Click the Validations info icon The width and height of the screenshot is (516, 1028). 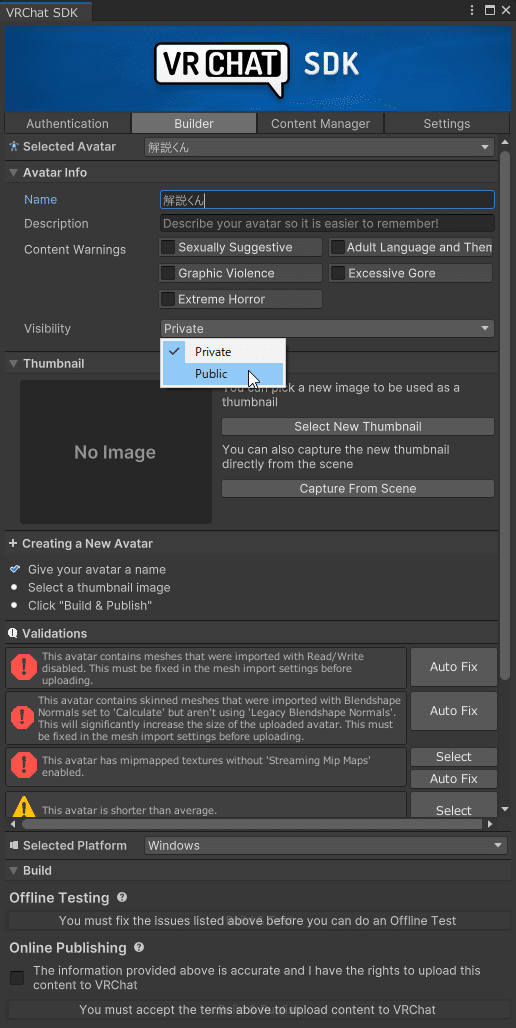coord(13,633)
